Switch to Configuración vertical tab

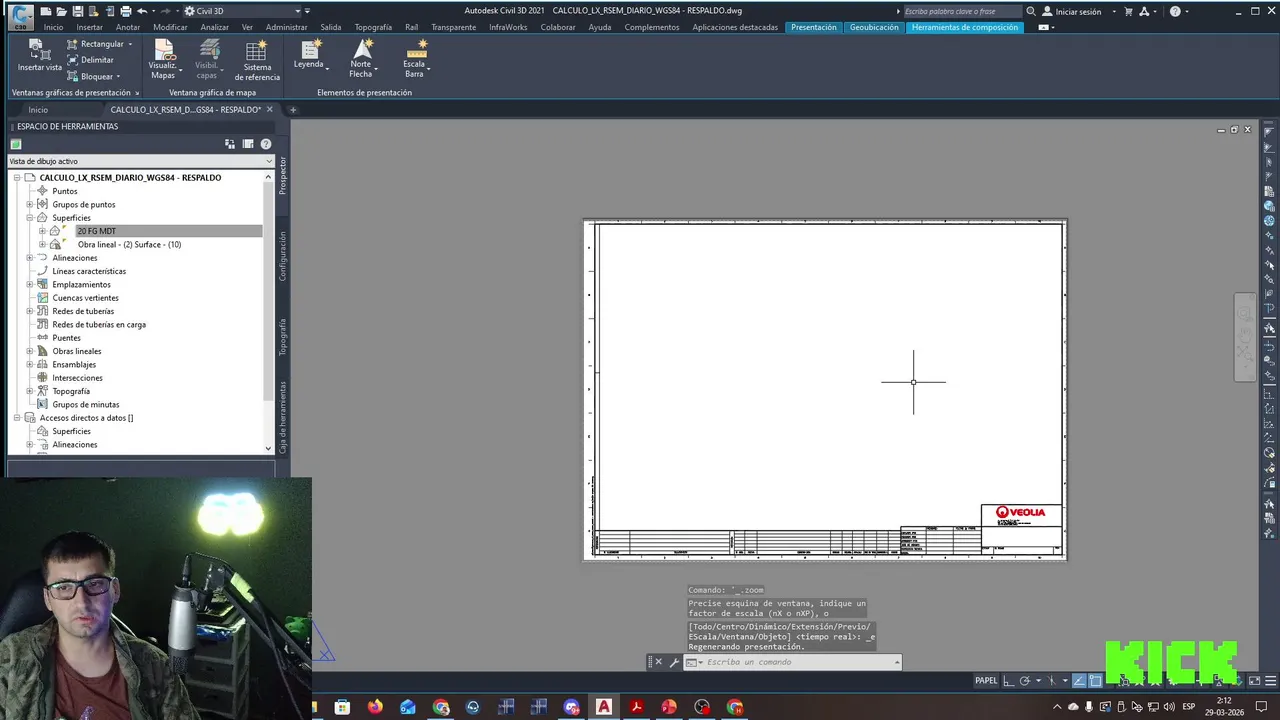[x=283, y=257]
